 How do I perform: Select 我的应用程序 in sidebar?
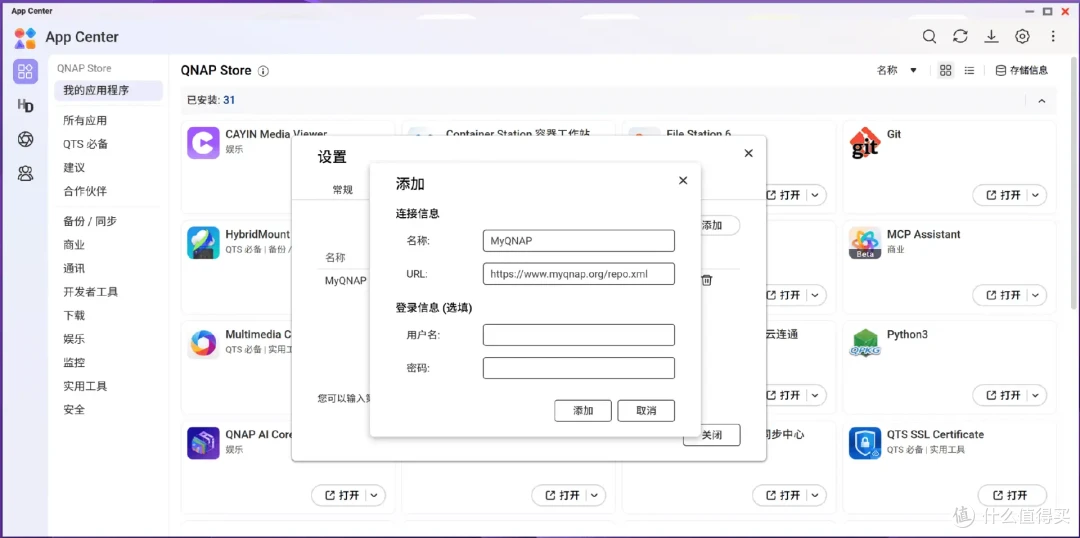pos(109,90)
